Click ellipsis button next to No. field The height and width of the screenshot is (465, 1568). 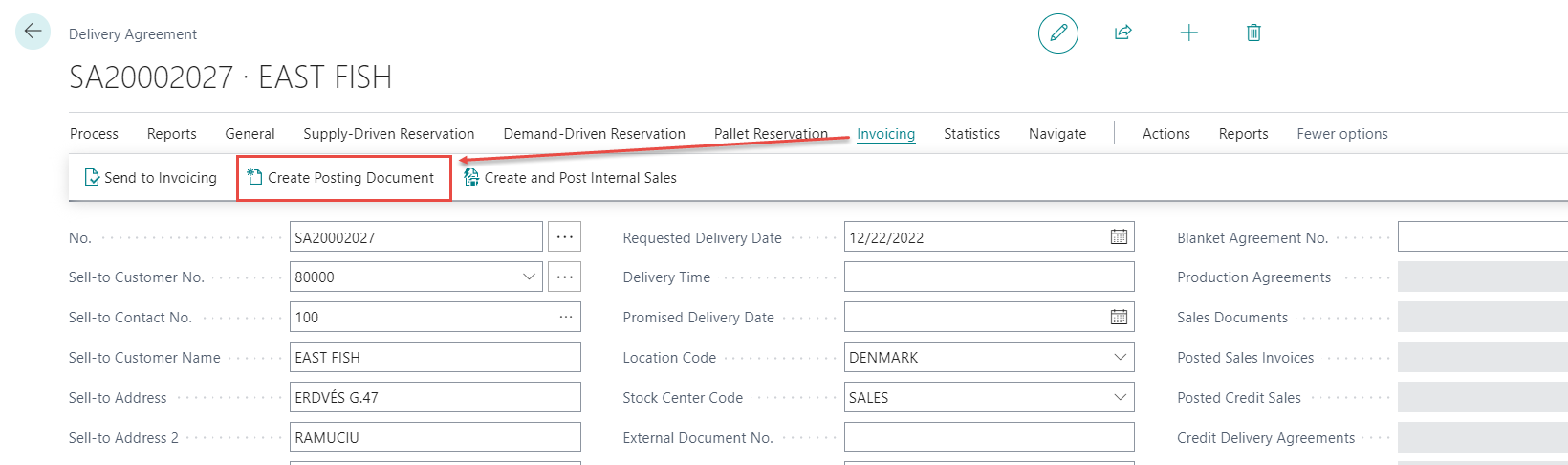point(565,237)
